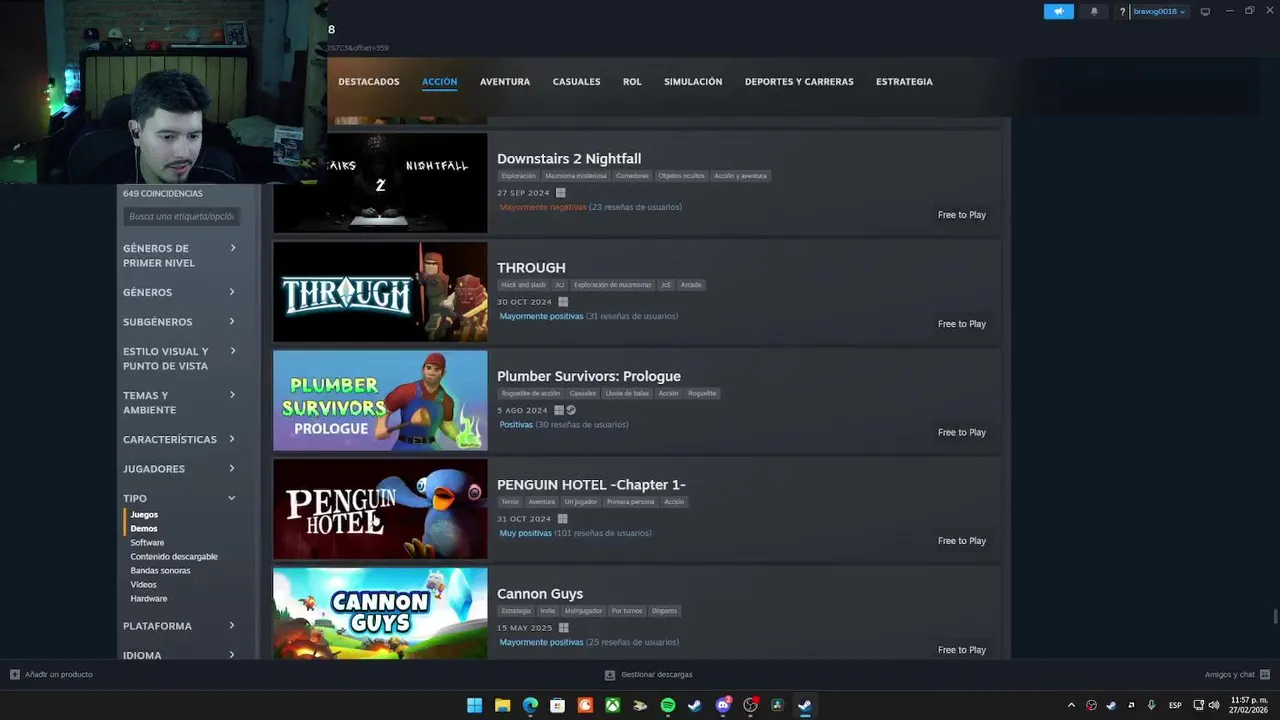Image resolution: width=1280 pixels, height=720 pixels.
Task: Click the tag search field
Action: (182, 216)
